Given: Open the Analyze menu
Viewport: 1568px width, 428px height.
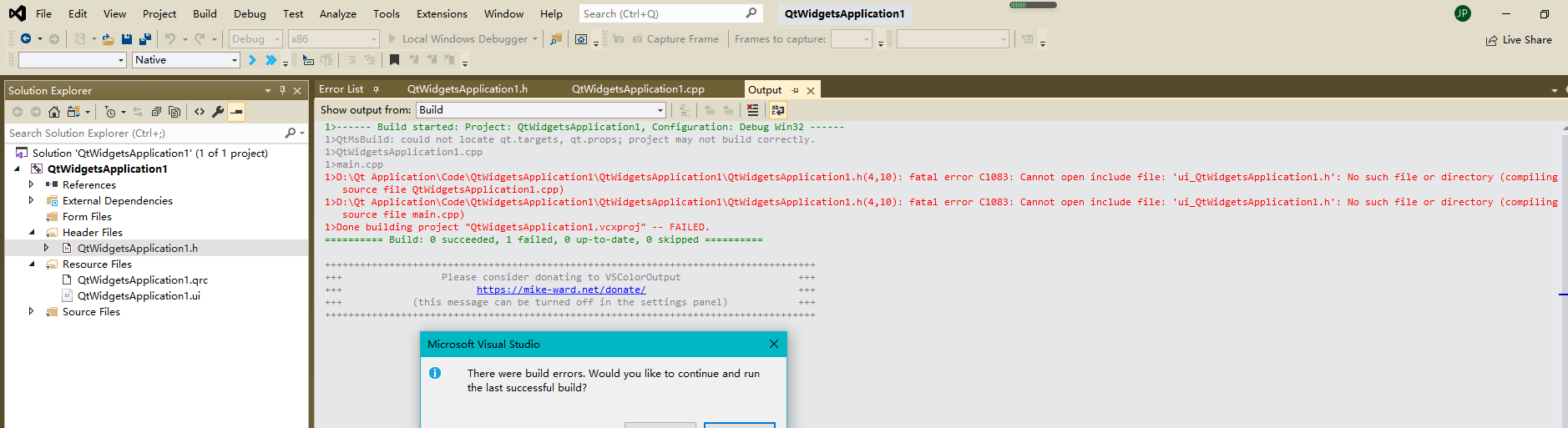Looking at the screenshot, I should tap(338, 13).
